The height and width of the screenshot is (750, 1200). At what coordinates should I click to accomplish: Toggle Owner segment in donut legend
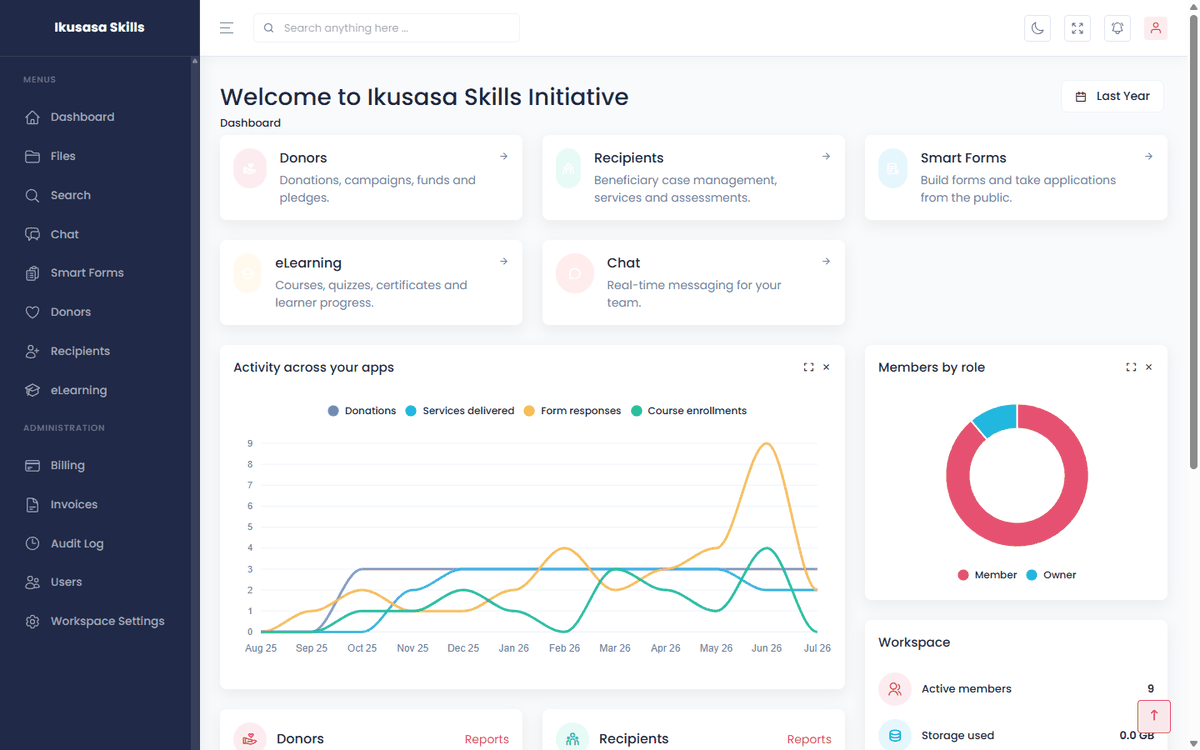pos(1051,575)
